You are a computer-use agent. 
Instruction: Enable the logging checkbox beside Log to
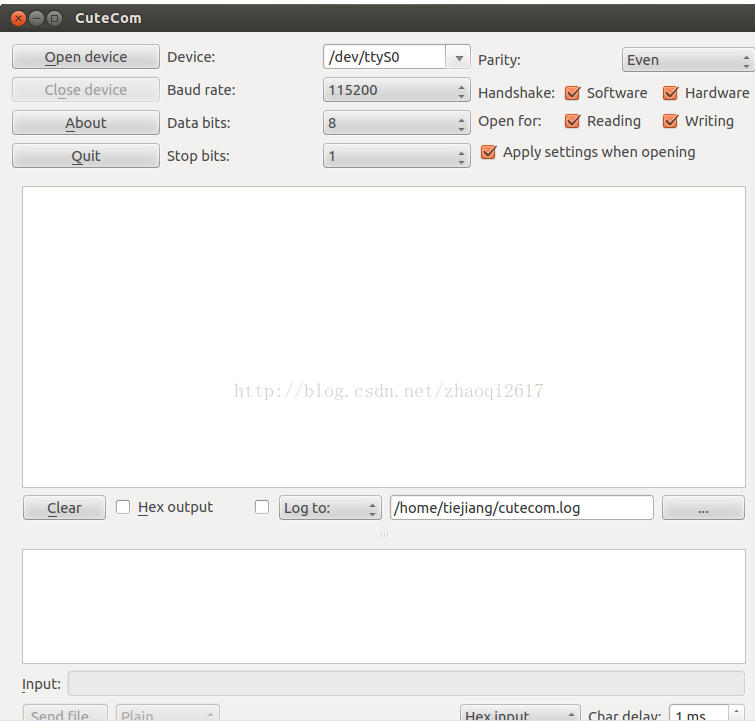[262, 507]
